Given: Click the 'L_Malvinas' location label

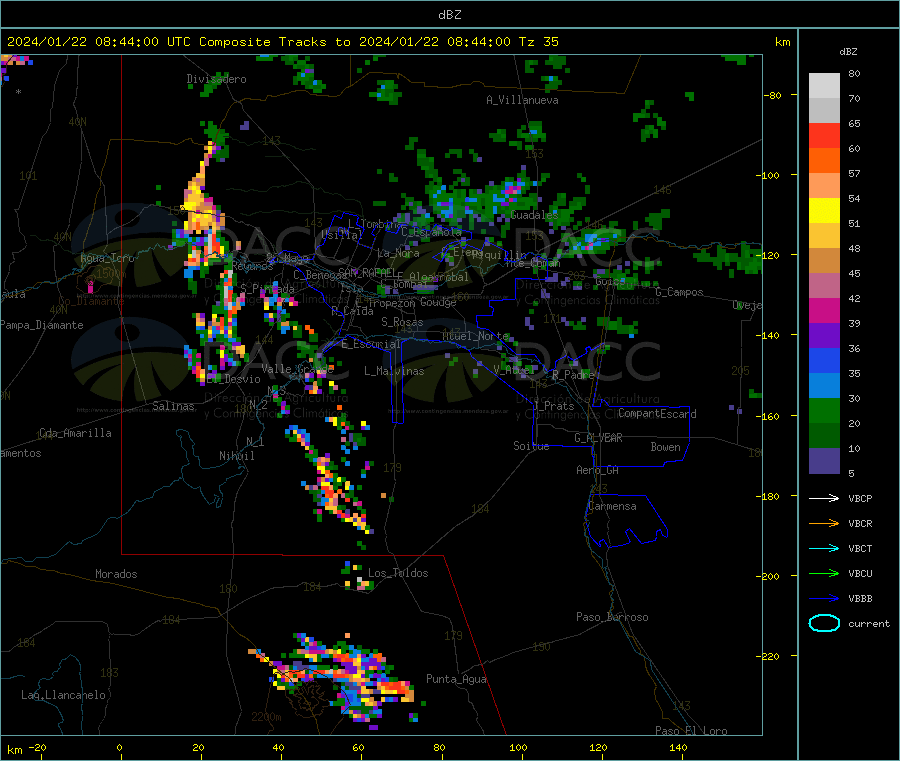Looking at the screenshot, I should pos(394,371).
